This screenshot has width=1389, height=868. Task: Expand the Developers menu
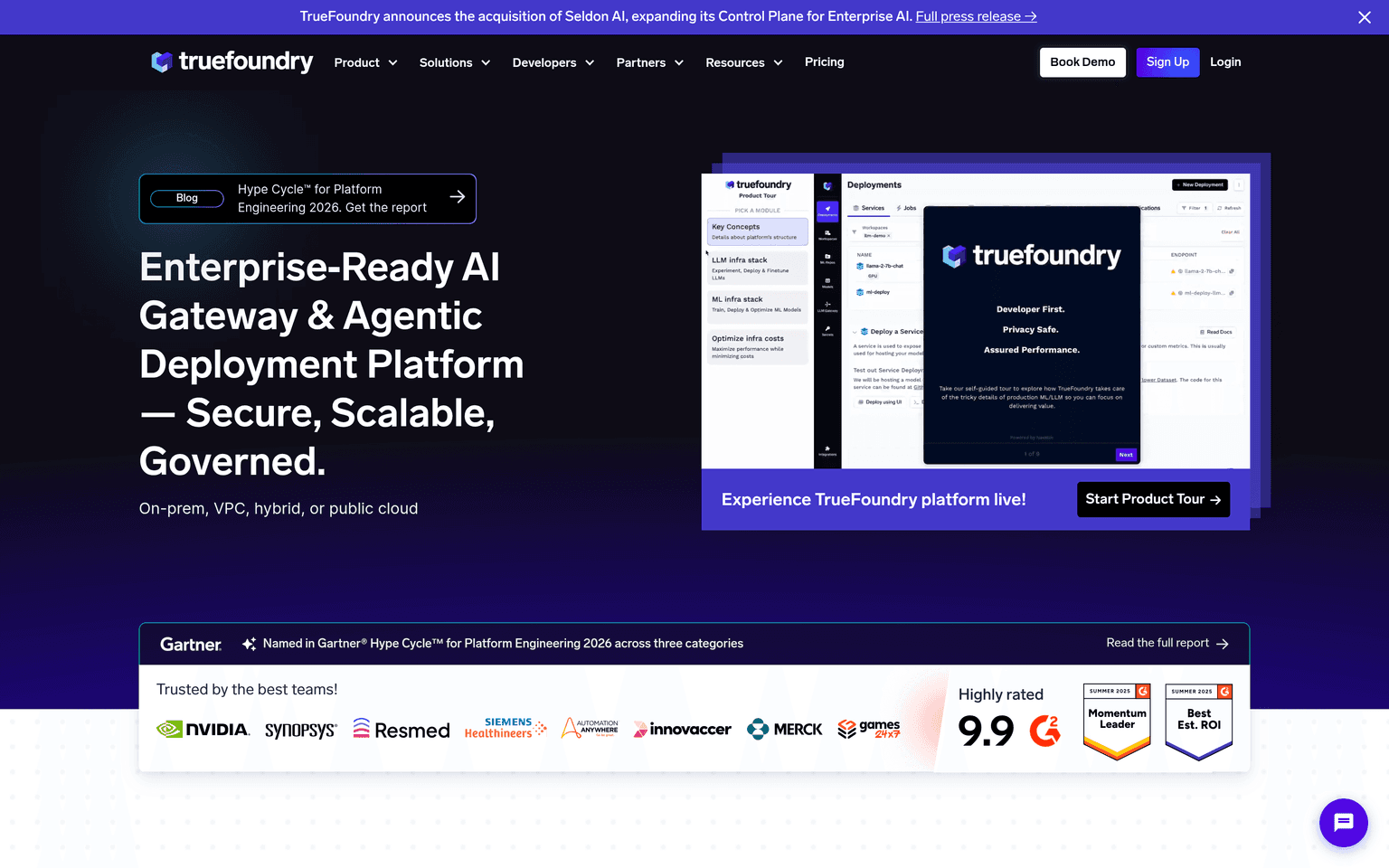coord(553,62)
